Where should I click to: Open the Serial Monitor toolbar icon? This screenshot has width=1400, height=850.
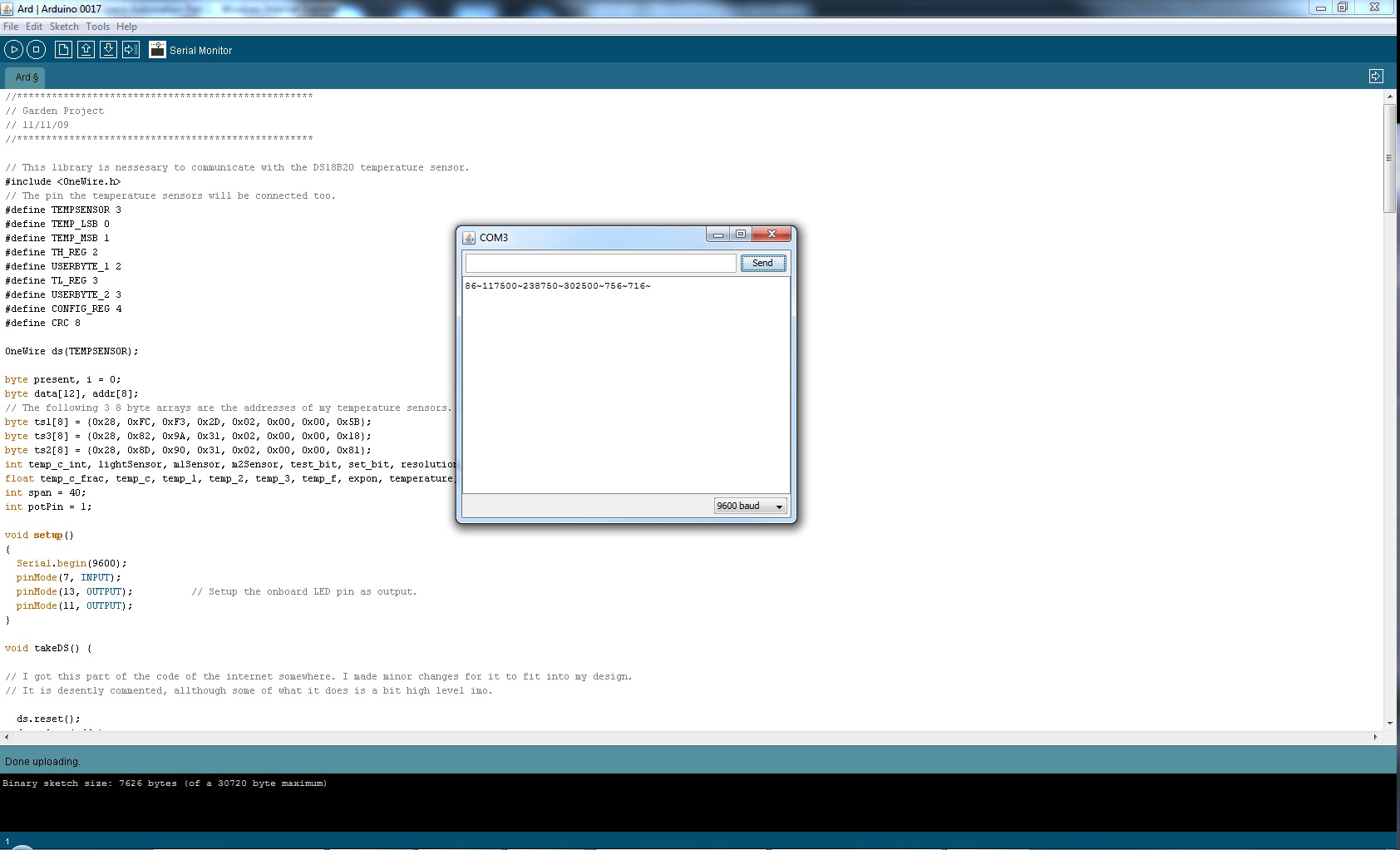click(157, 50)
